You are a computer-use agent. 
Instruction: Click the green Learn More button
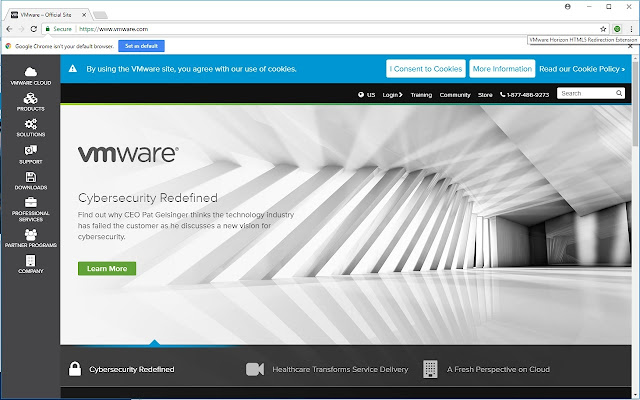click(107, 268)
